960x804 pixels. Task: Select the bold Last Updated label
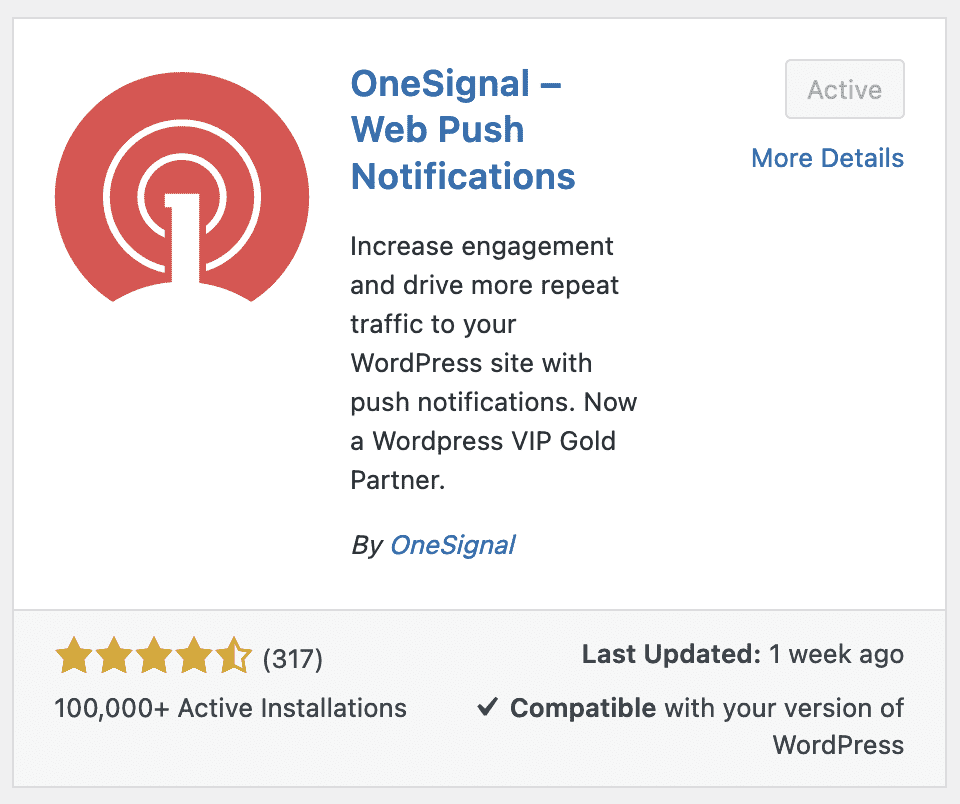[671, 655]
